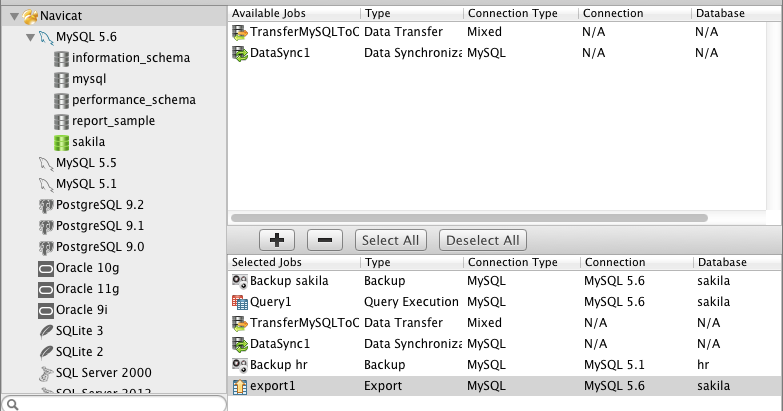This screenshot has height=411, width=783.
Task: Click the MySQL 5.6 dolphin icon
Action: pyautogui.click(x=46, y=37)
